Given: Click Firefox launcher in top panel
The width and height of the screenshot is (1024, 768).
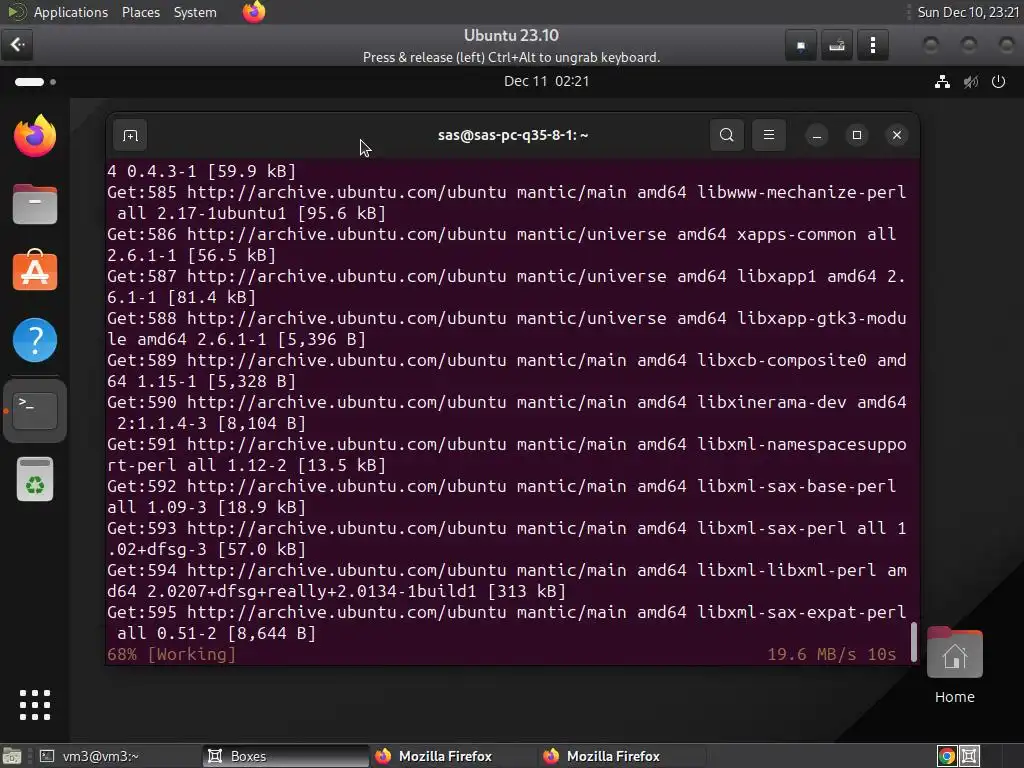Looking at the screenshot, I should coord(254,12).
